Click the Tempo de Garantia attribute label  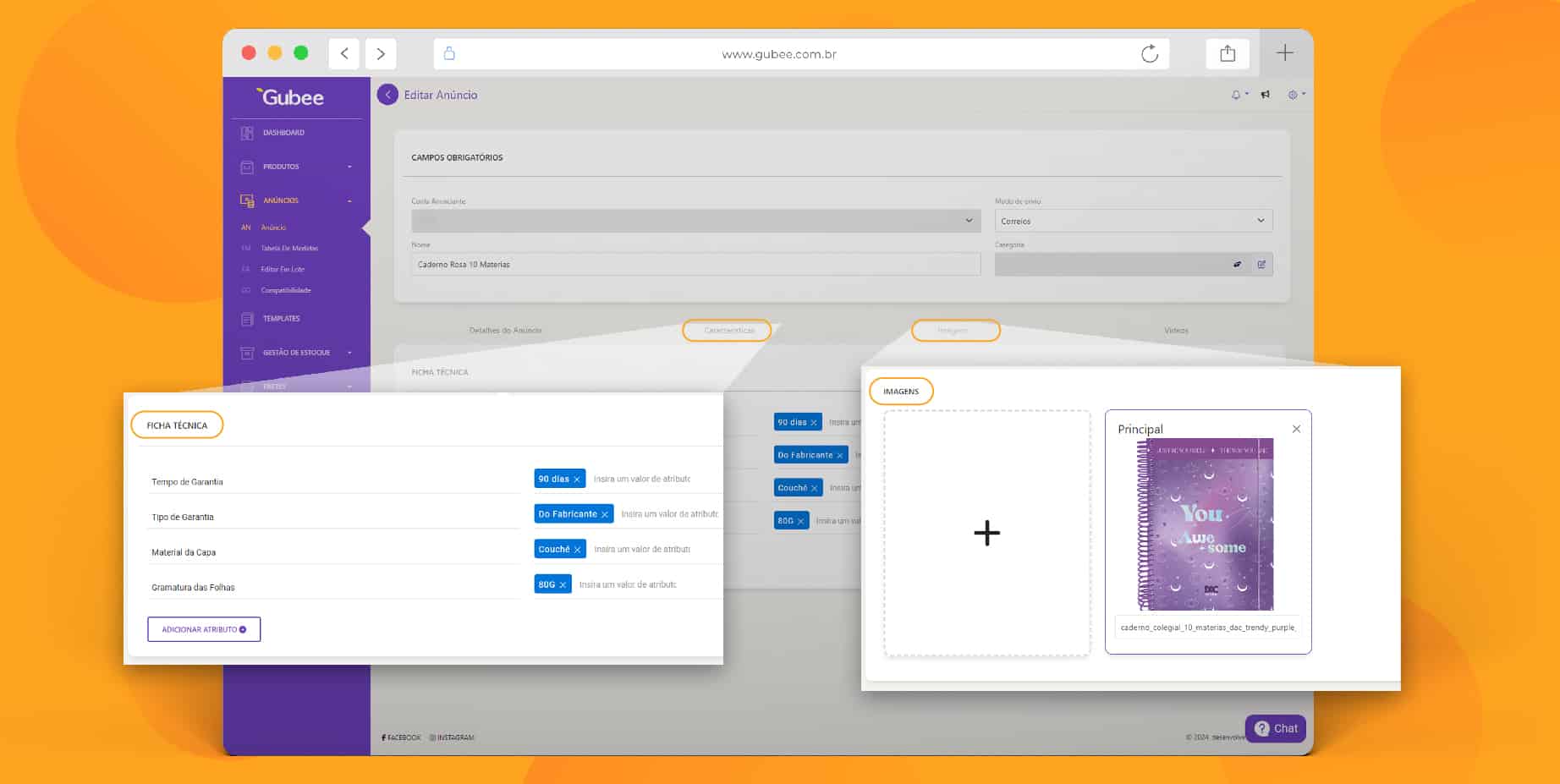click(x=187, y=482)
